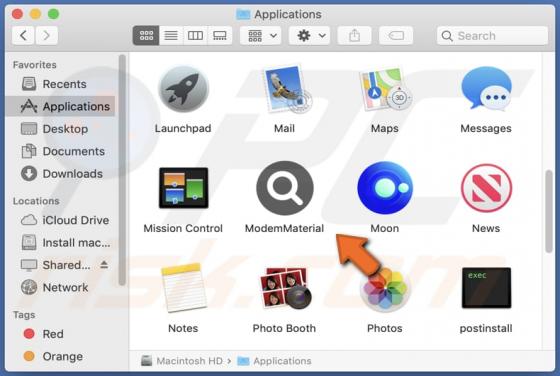Select the Moon app icon

pyautogui.click(x=385, y=188)
